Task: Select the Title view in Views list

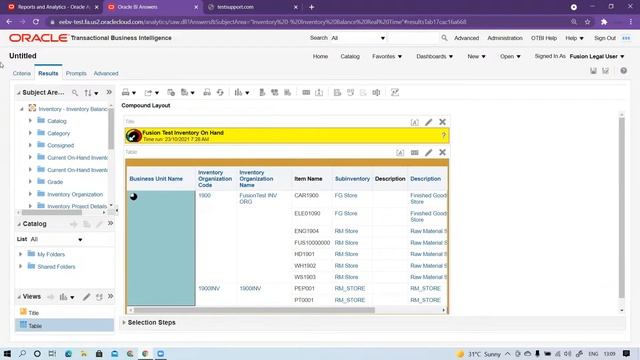Action: coord(64,313)
